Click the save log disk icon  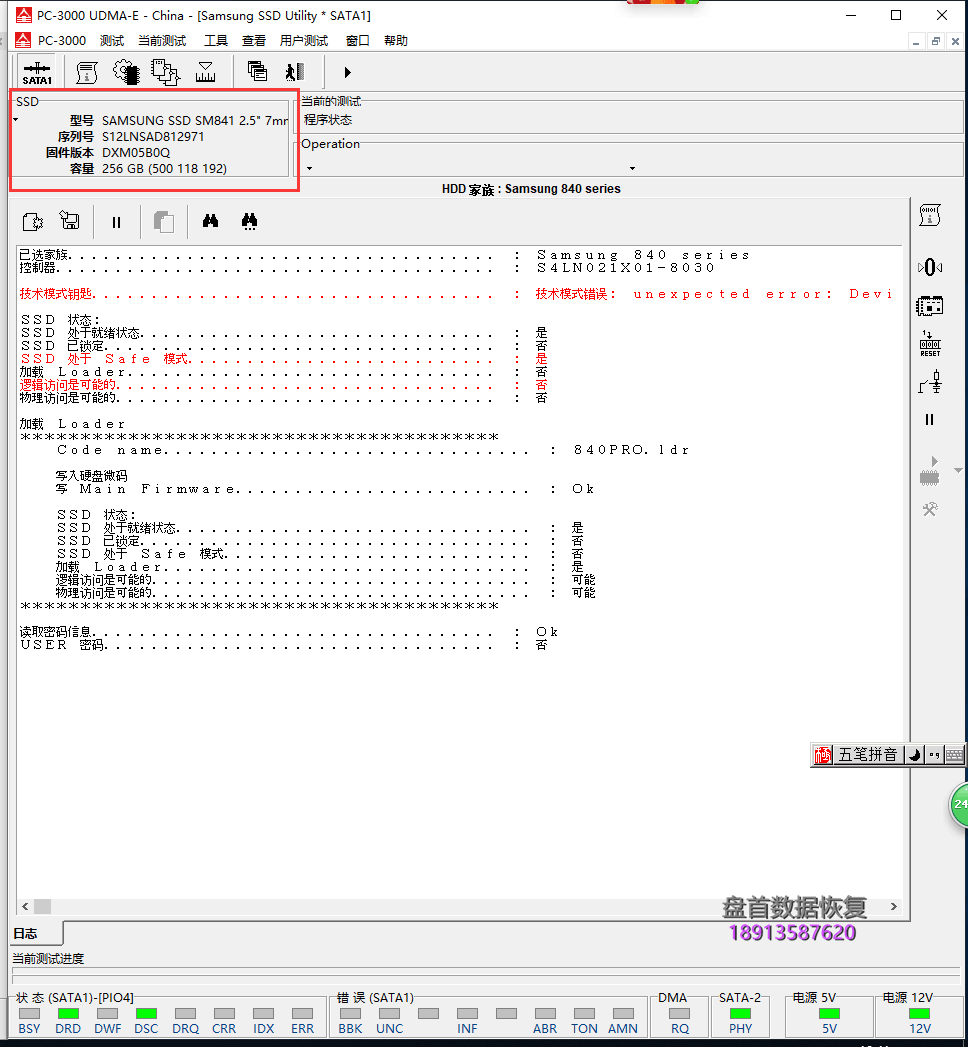coord(69,220)
